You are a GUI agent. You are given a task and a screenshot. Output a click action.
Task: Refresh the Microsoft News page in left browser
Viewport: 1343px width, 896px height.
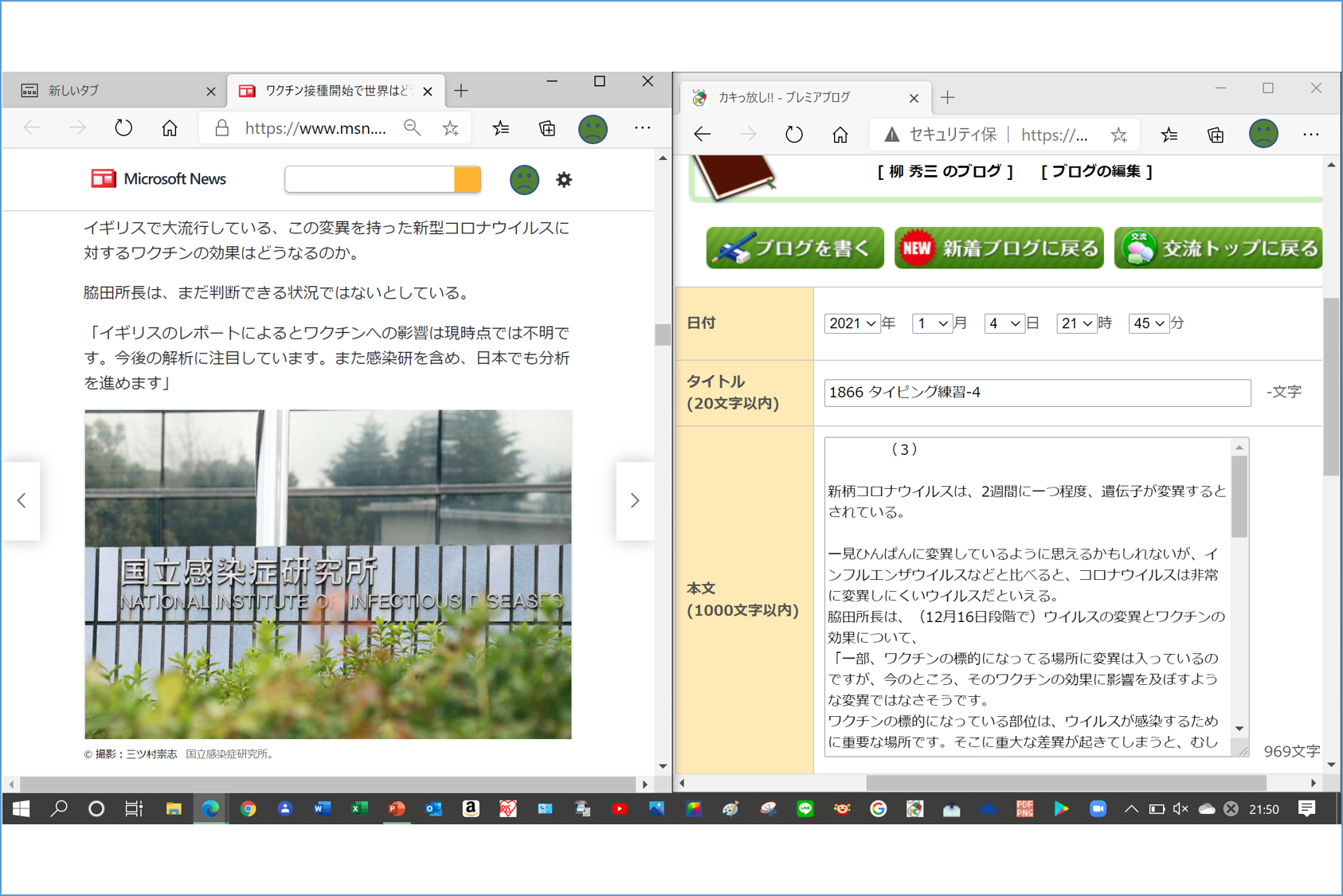(x=123, y=128)
